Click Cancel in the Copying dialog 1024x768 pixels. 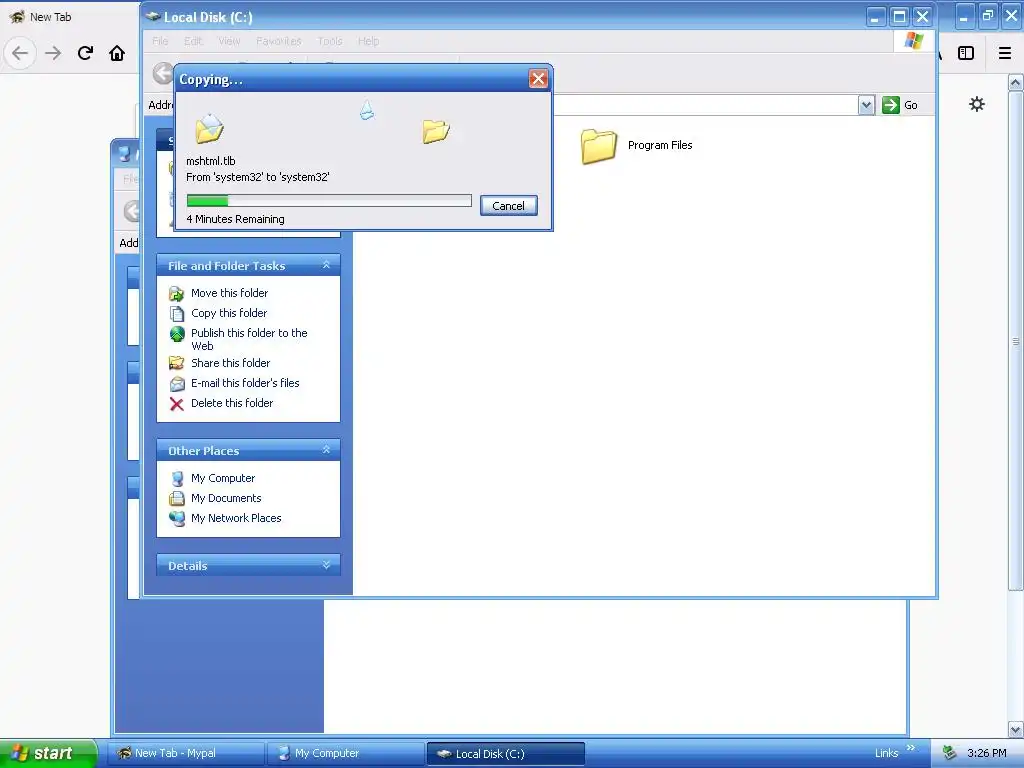tap(508, 206)
